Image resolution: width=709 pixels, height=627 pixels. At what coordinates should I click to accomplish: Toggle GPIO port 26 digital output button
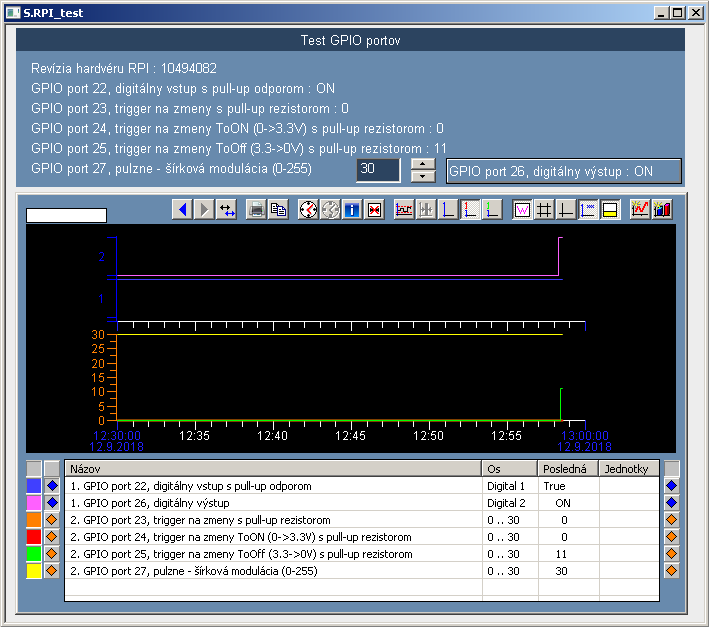(x=563, y=171)
